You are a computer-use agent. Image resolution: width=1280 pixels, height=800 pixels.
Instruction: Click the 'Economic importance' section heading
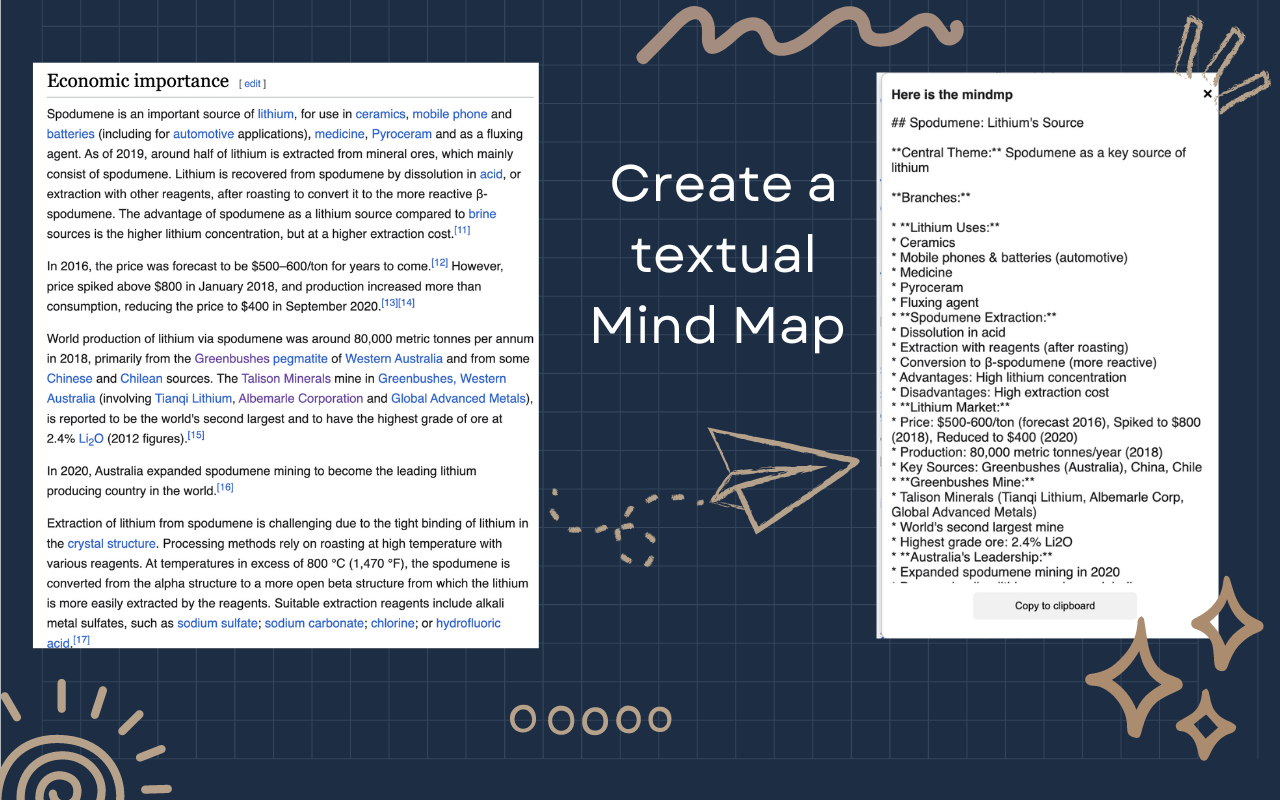pos(138,81)
